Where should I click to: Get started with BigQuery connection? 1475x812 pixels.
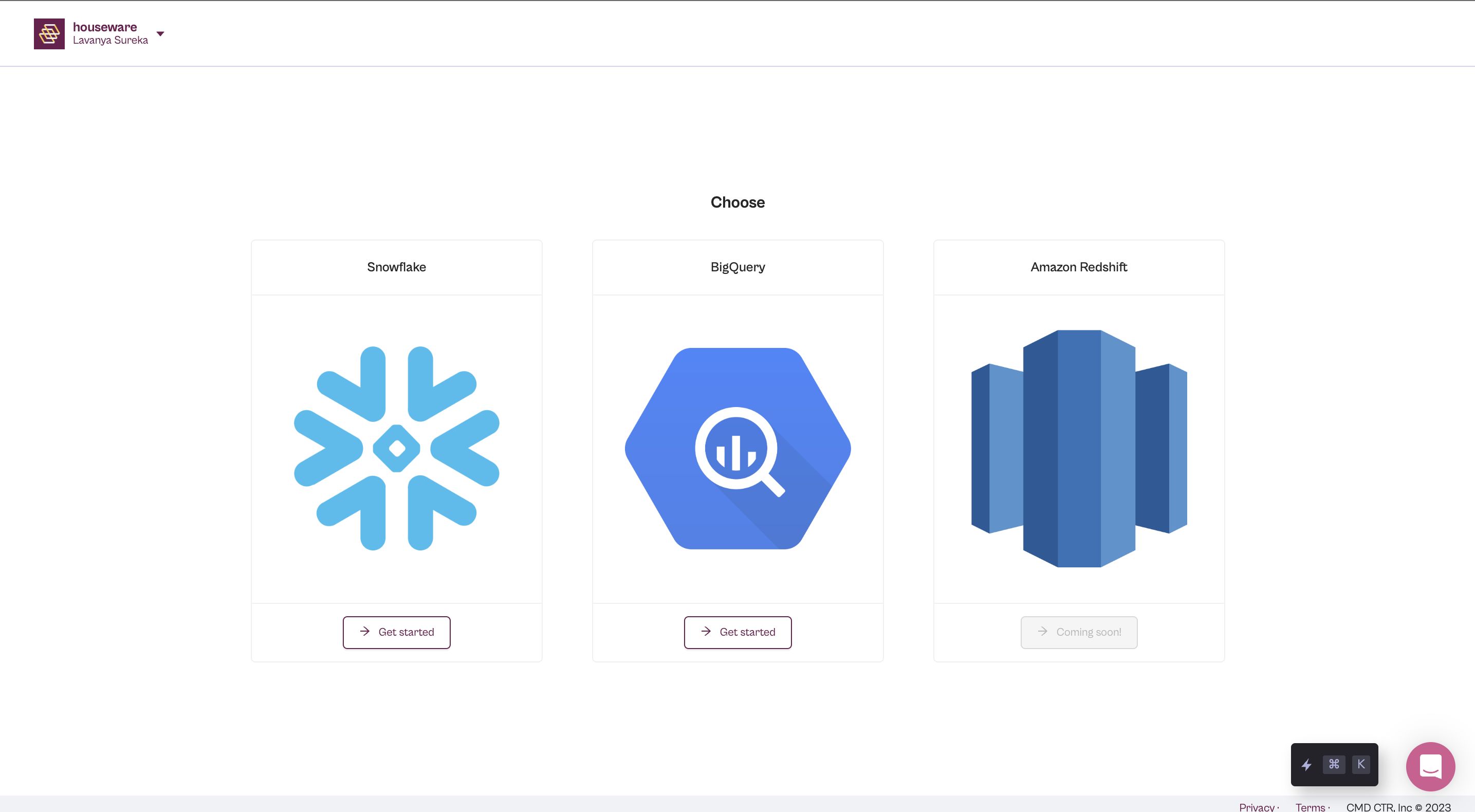pos(738,632)
